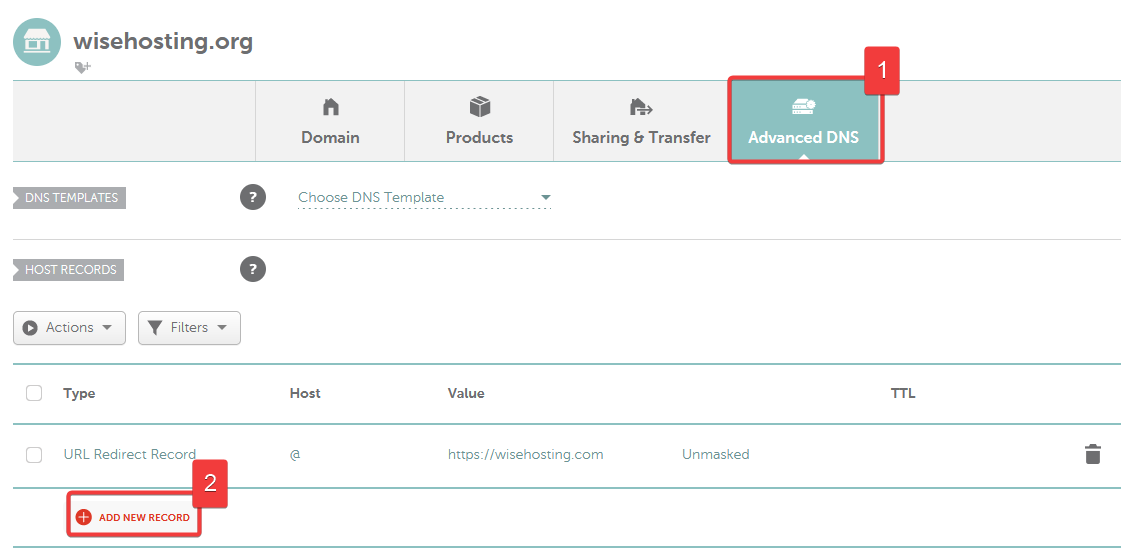The image size is (1133, 559).
Task: Select the Advanced DNS tab
Action: tap(804, 121)
